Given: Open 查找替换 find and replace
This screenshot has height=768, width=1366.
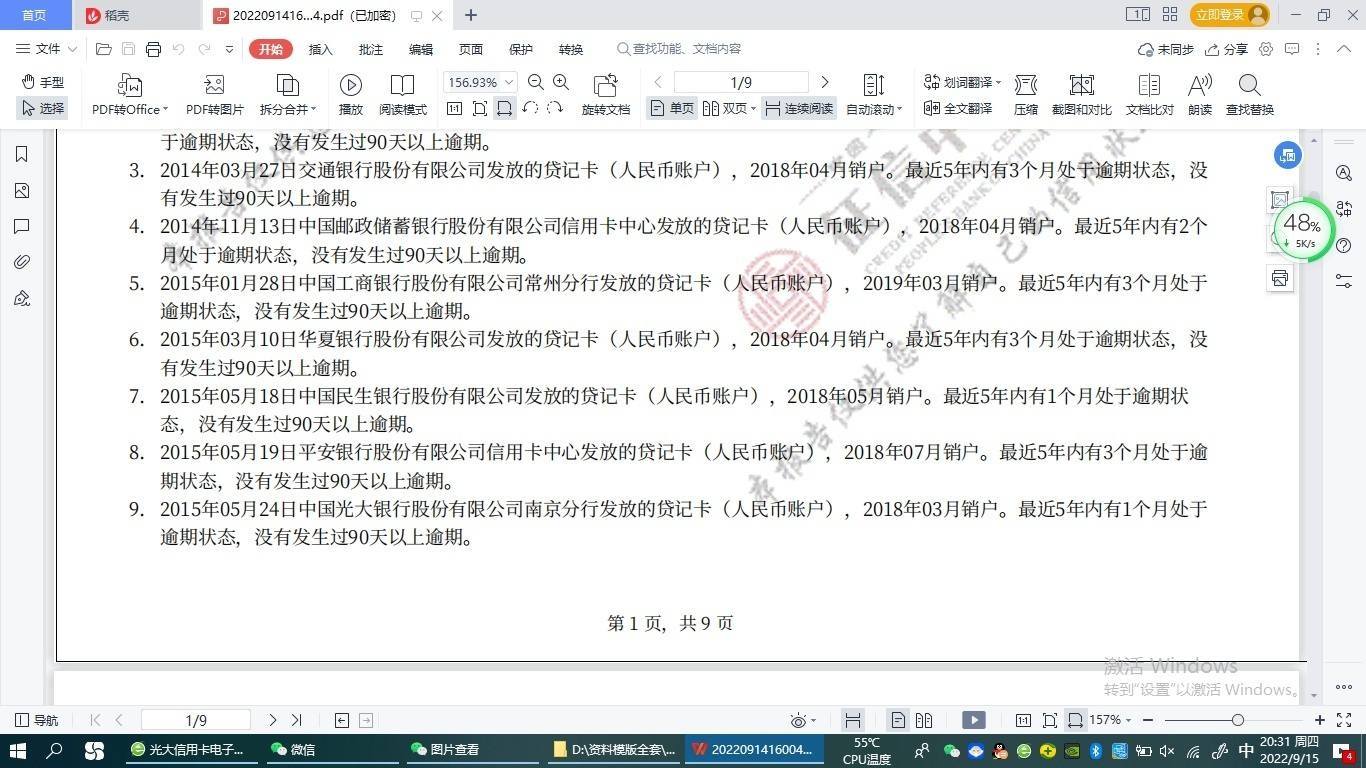Looking at the screenshot, I should tap(1250, 95).
